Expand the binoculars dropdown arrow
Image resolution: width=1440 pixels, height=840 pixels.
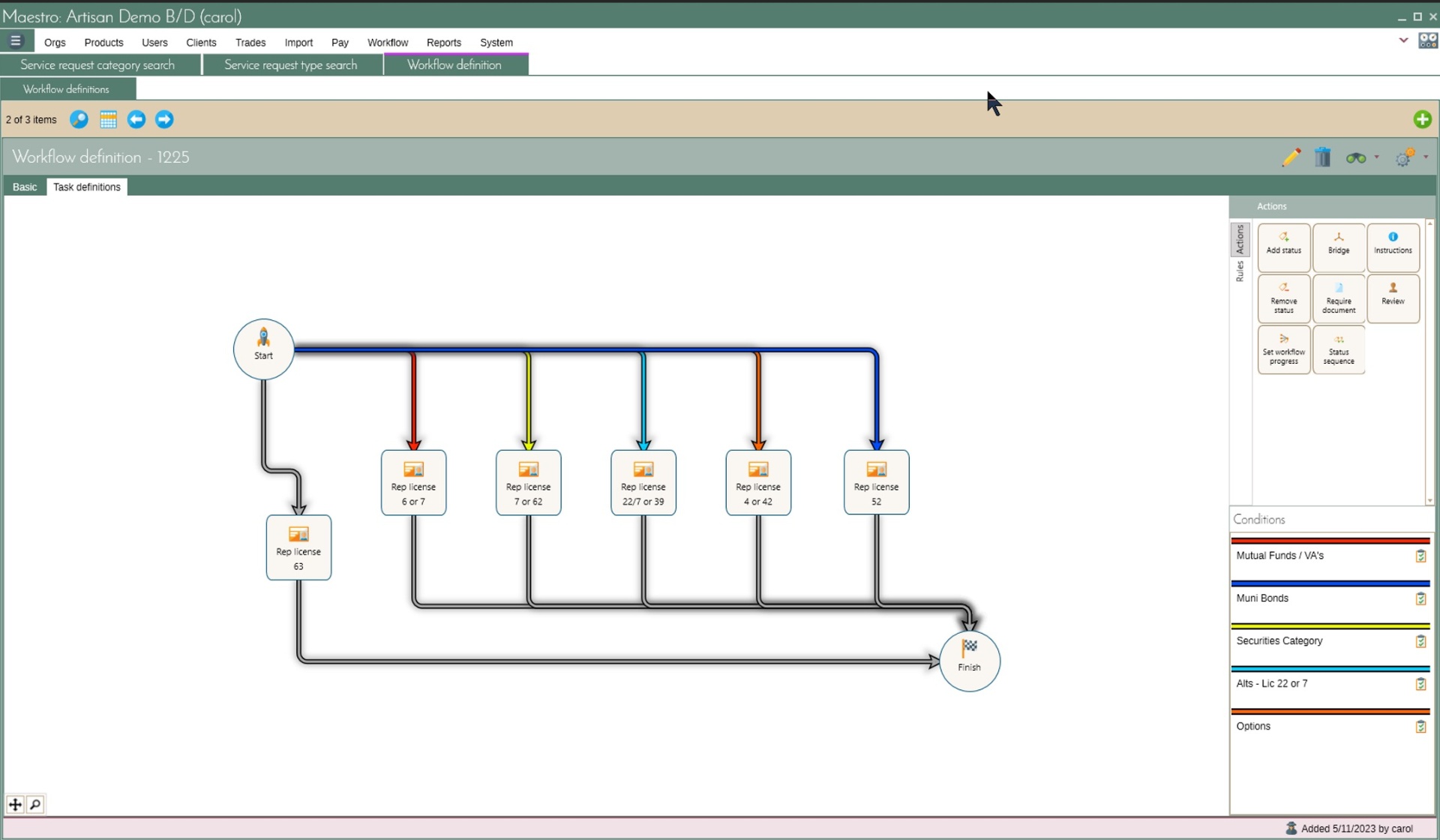1376,157
